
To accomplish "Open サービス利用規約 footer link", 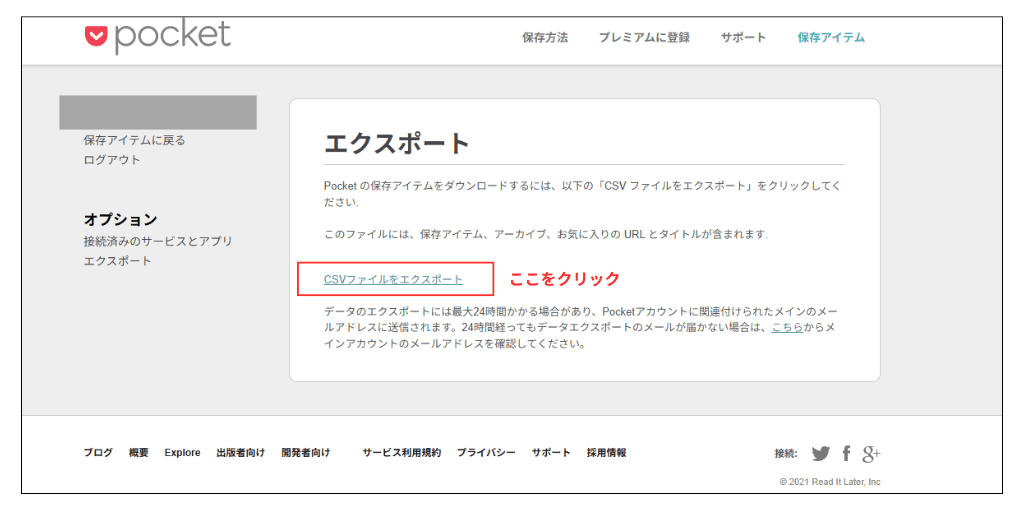I will (402, 453).
